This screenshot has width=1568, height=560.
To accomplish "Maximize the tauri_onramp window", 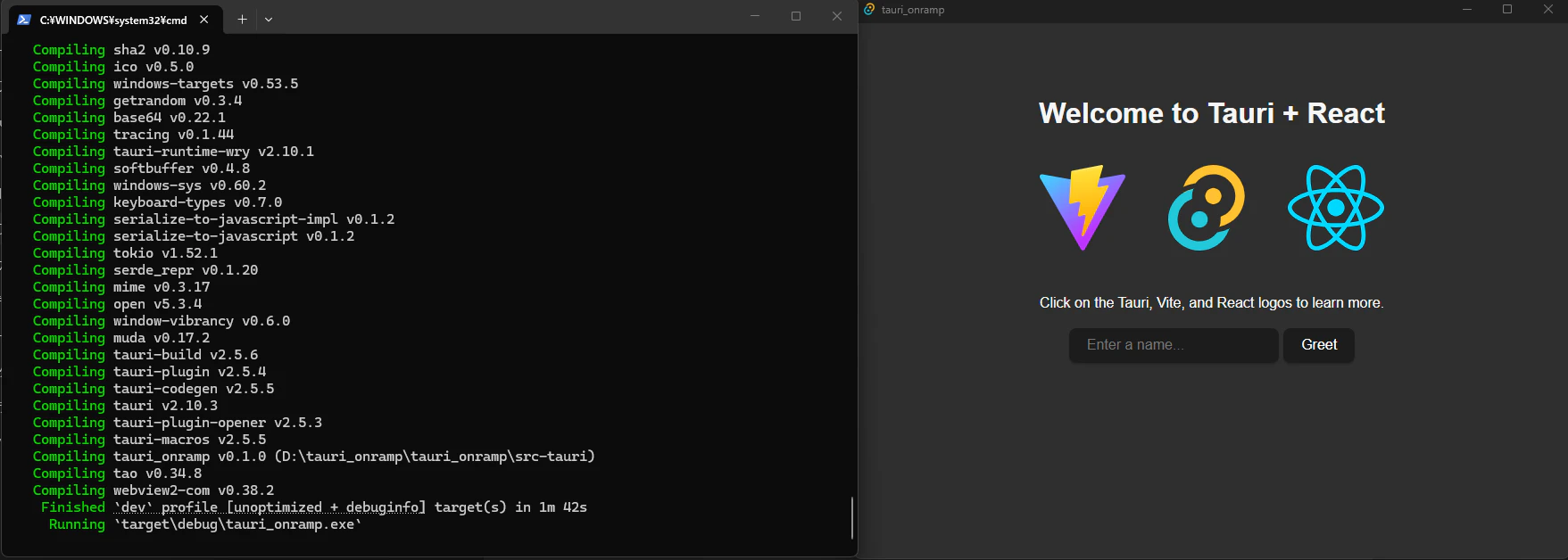I will [1507, 10].
